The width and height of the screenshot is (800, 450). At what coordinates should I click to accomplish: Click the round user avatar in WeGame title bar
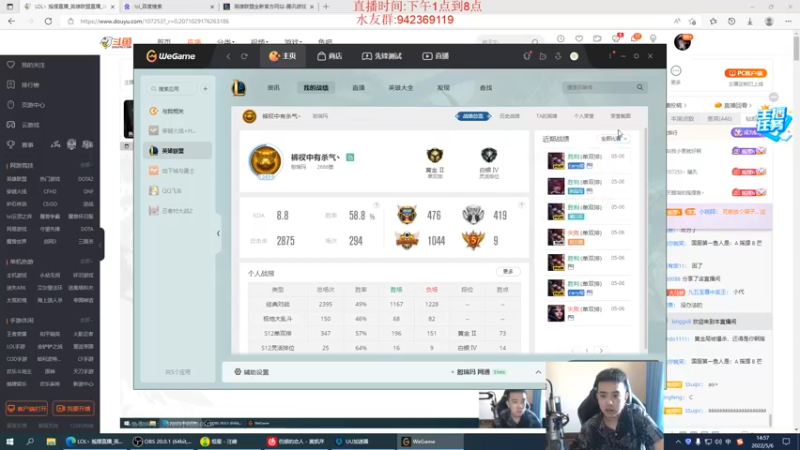coord(574,56)
